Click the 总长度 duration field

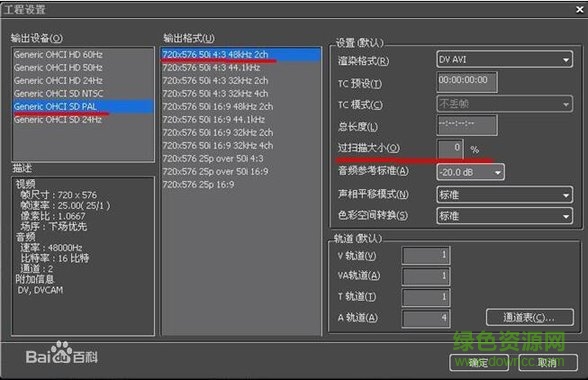pos(467,125)
